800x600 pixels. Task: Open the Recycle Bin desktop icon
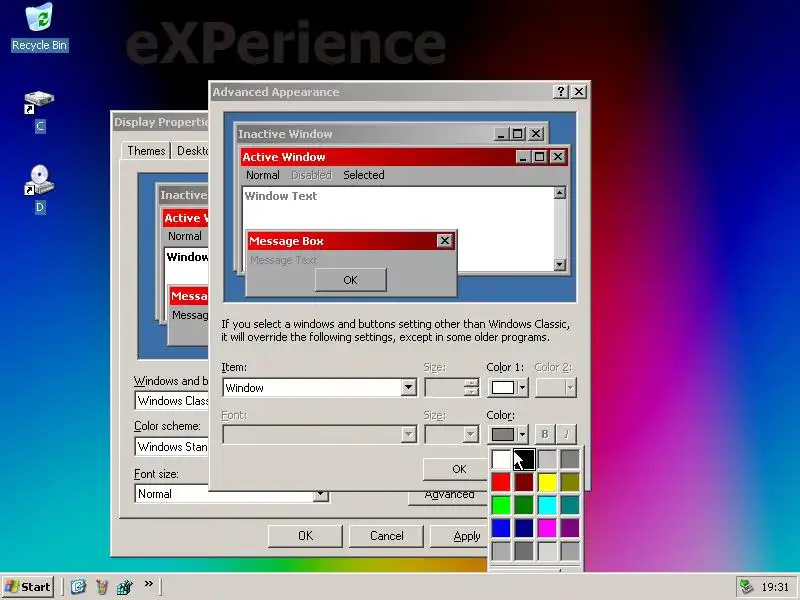pos(39,27)
